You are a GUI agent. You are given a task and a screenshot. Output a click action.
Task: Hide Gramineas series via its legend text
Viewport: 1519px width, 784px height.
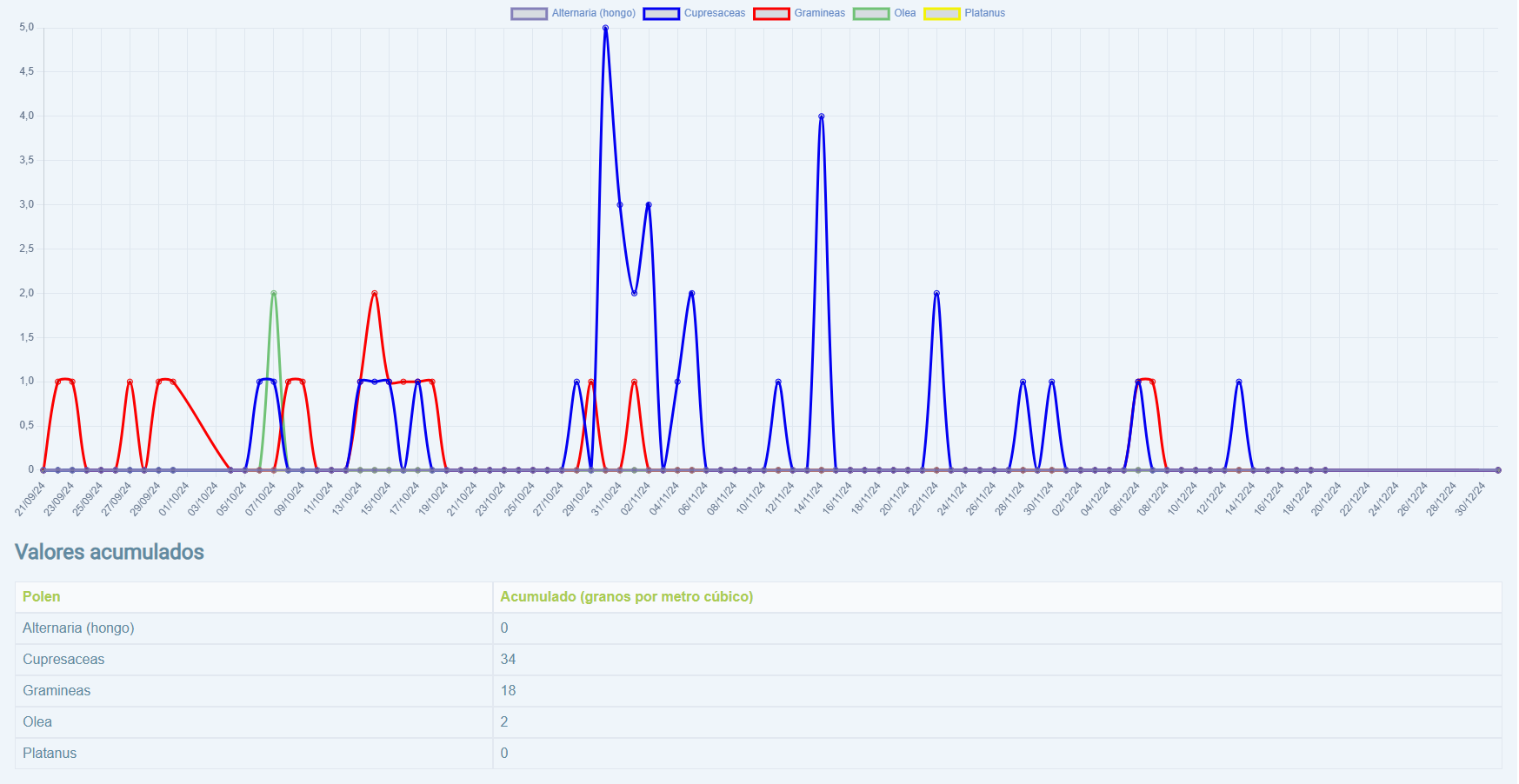click(x=819, y=13)
